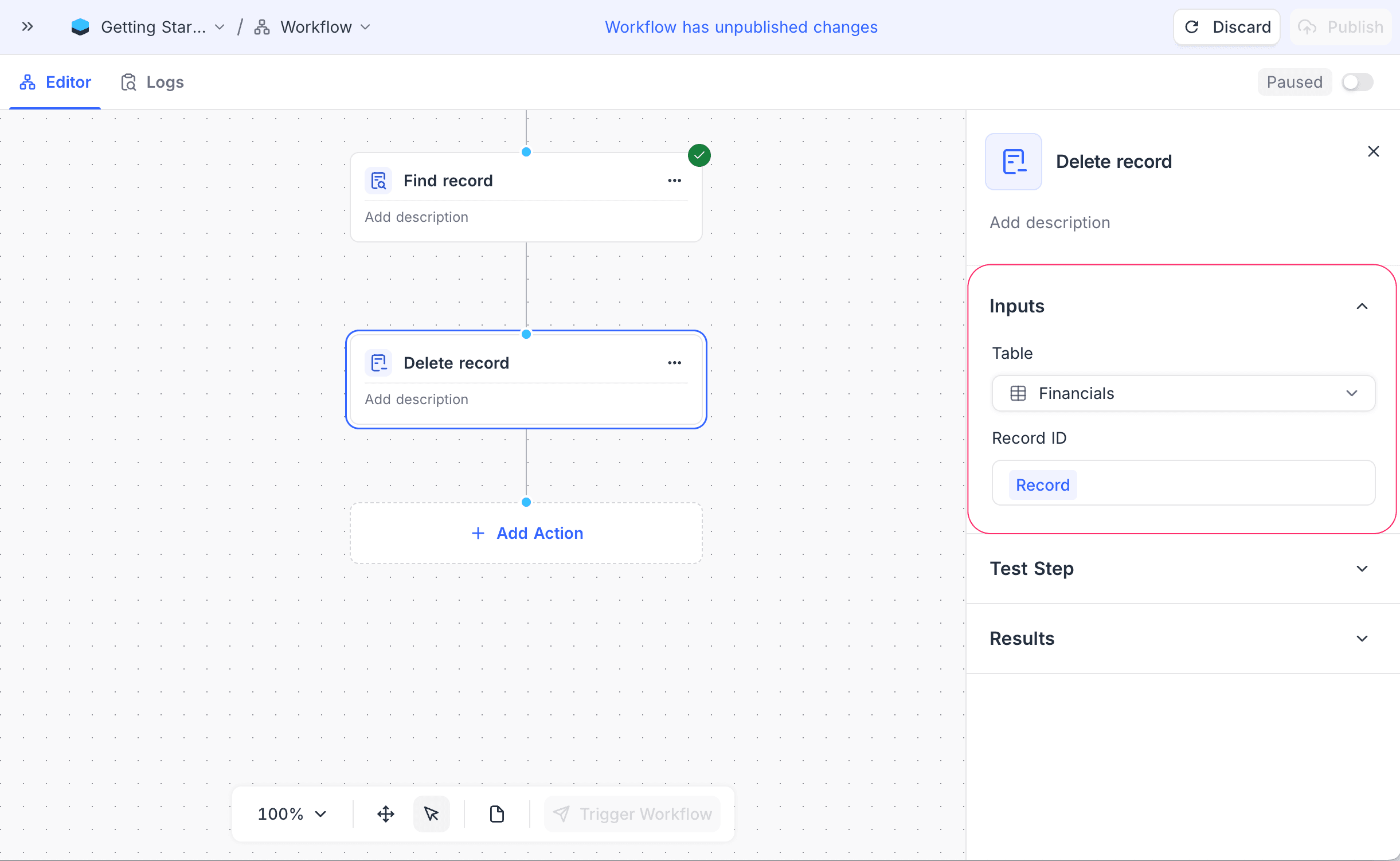The height and width of the screenshot is (861, 1400).
Task: Click Add Action button
Action: tap(526, 533)
